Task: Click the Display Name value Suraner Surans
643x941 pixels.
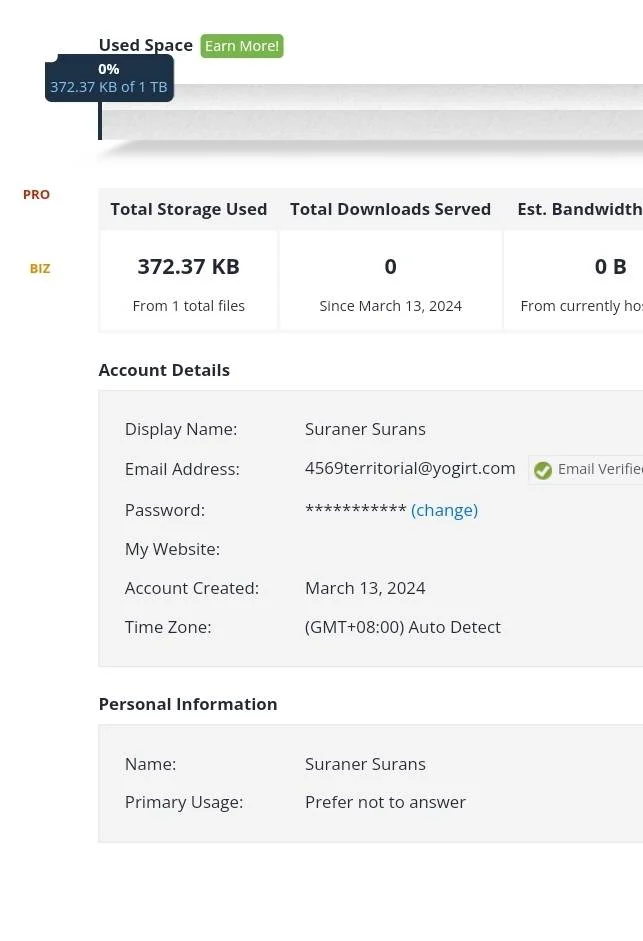Action: coord(365,429)
